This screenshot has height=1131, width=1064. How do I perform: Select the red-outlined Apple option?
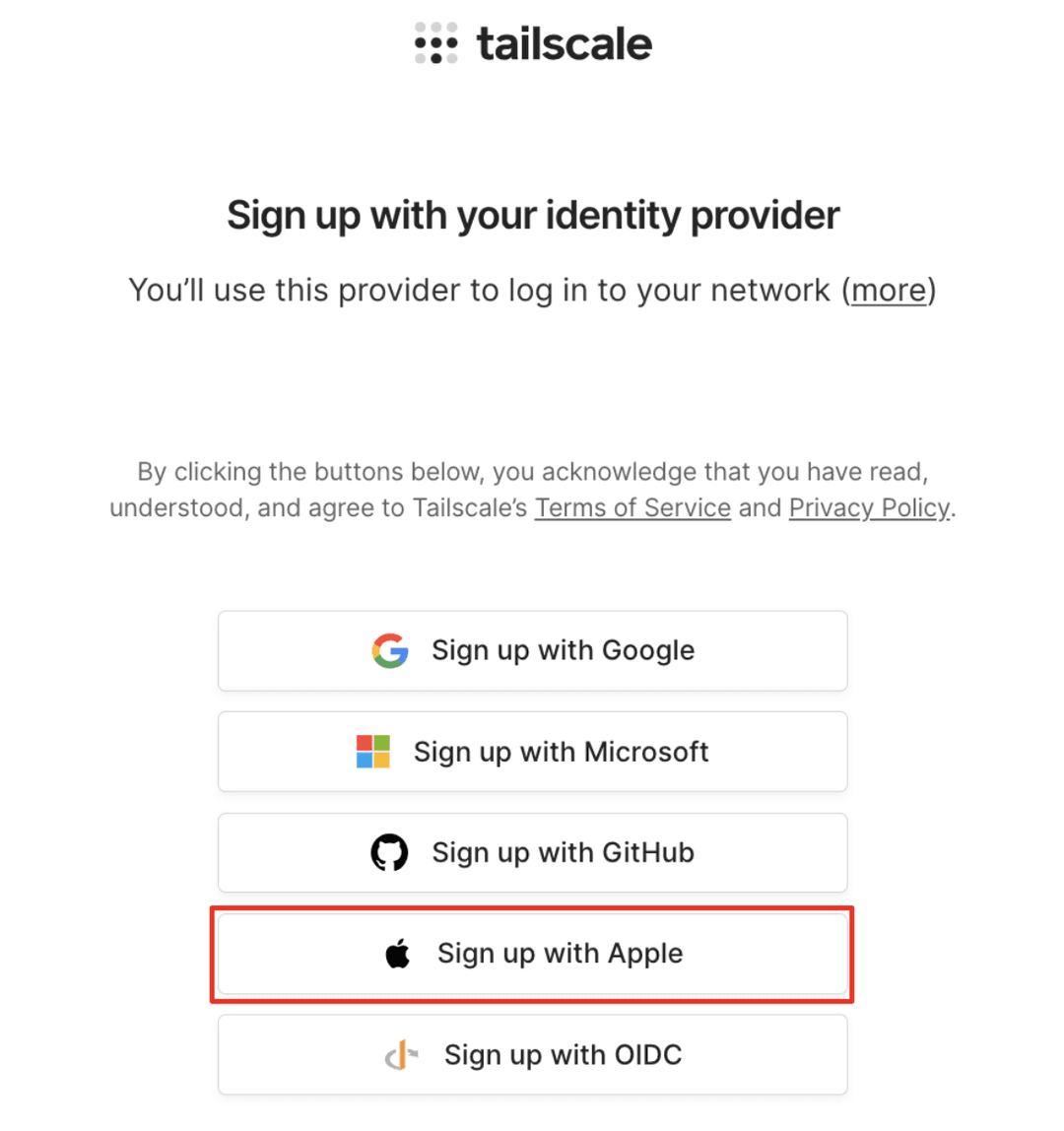click(532, 953)
